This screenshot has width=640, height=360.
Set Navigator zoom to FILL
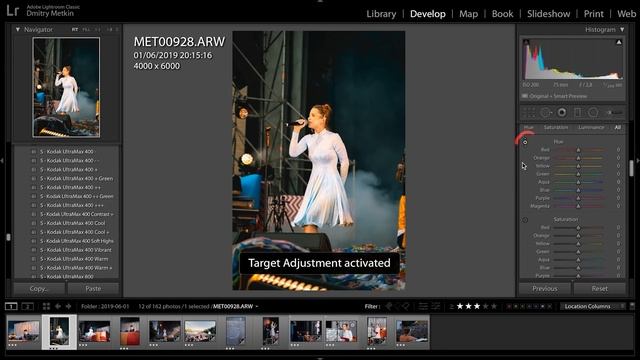[x=86, y=29]
